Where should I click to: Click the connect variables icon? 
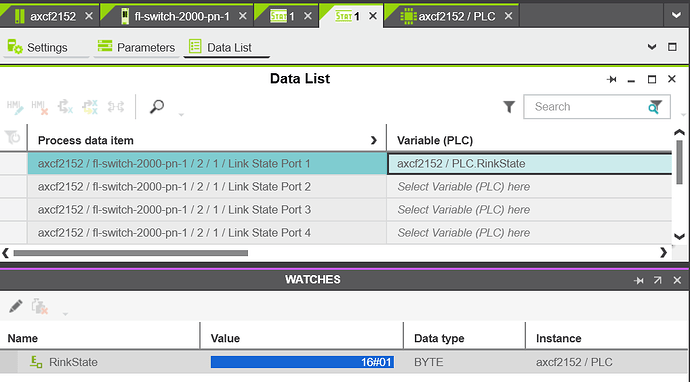pyautogui.click(x=116, y=107)
